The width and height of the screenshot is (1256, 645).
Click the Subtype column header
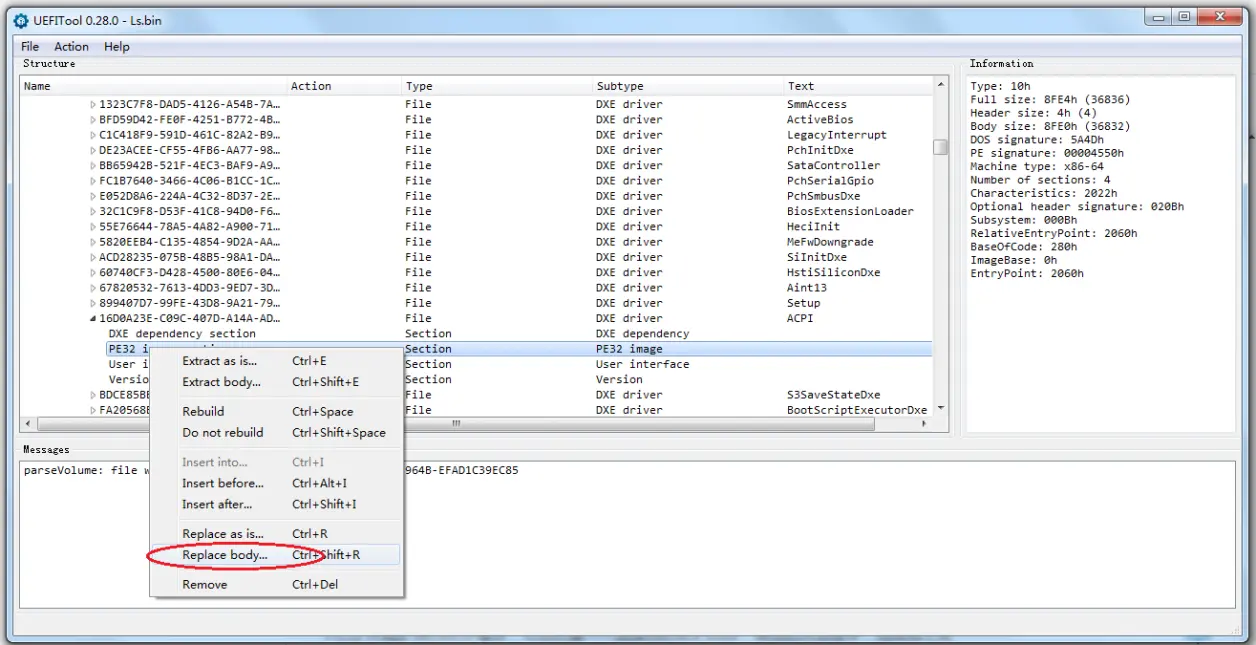coord(688,86)
